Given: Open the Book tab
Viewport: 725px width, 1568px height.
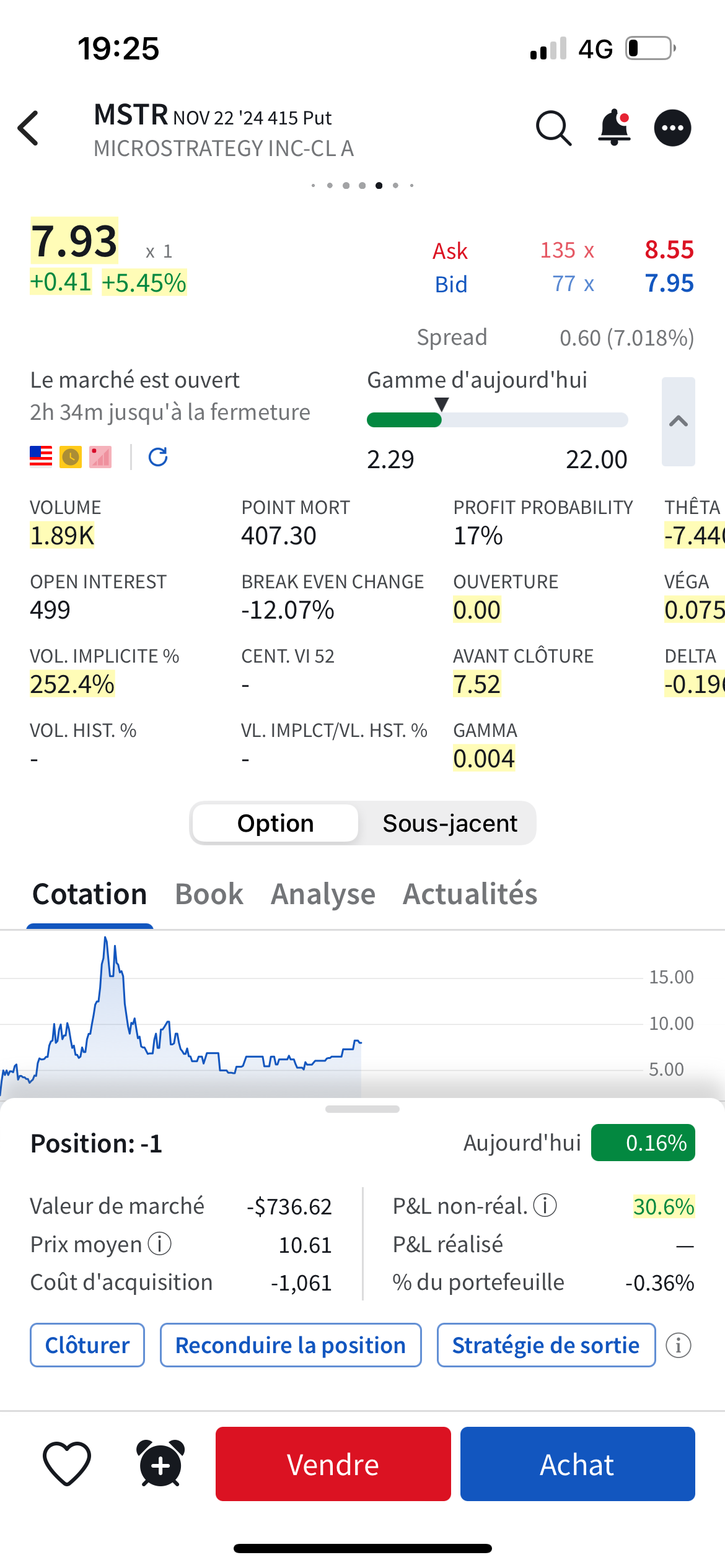Looking at the screenshot, I should pos(209,894).
